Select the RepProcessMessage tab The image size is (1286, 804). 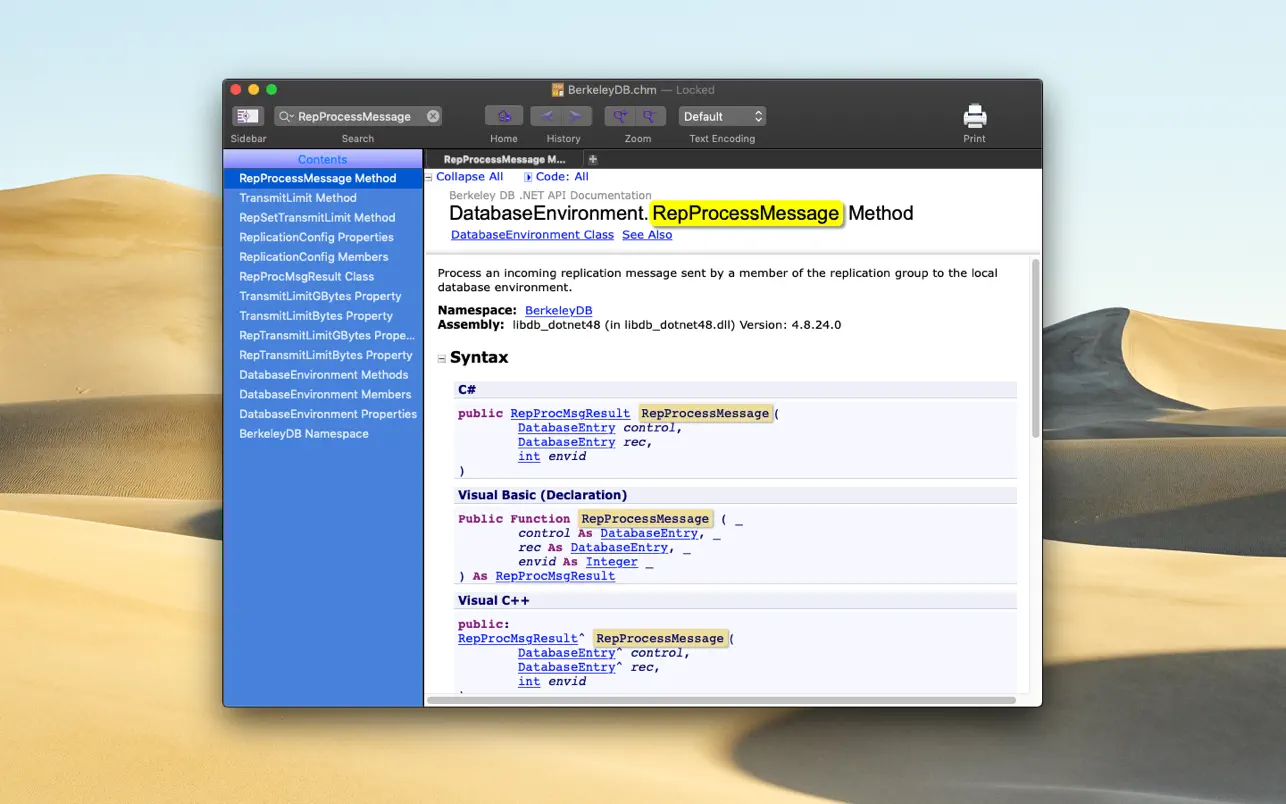504,159
